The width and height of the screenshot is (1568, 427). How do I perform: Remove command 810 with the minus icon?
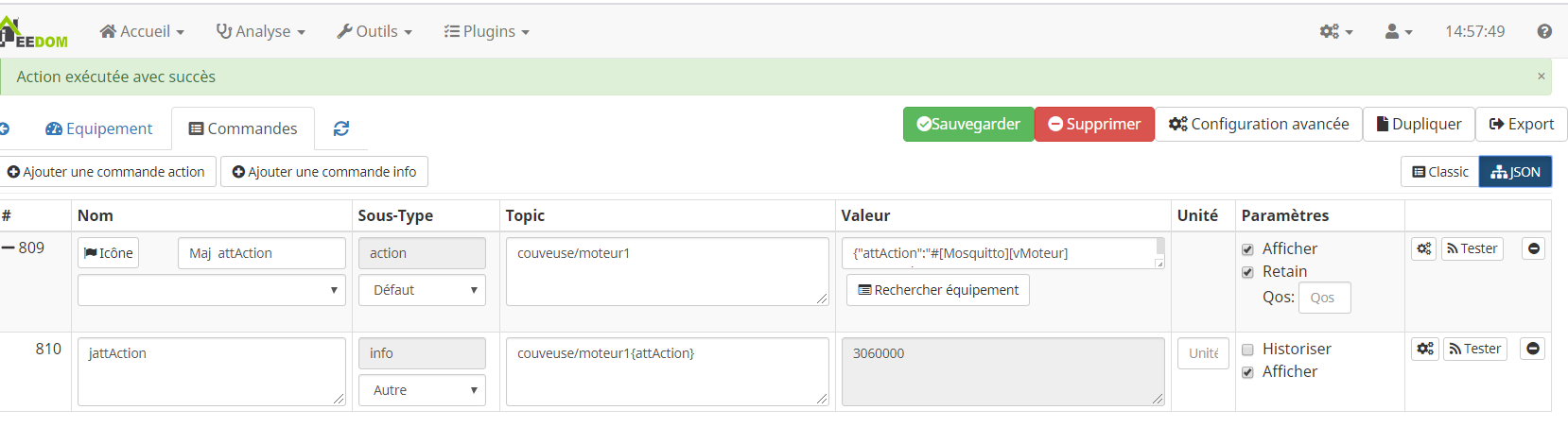[1533, 349]
